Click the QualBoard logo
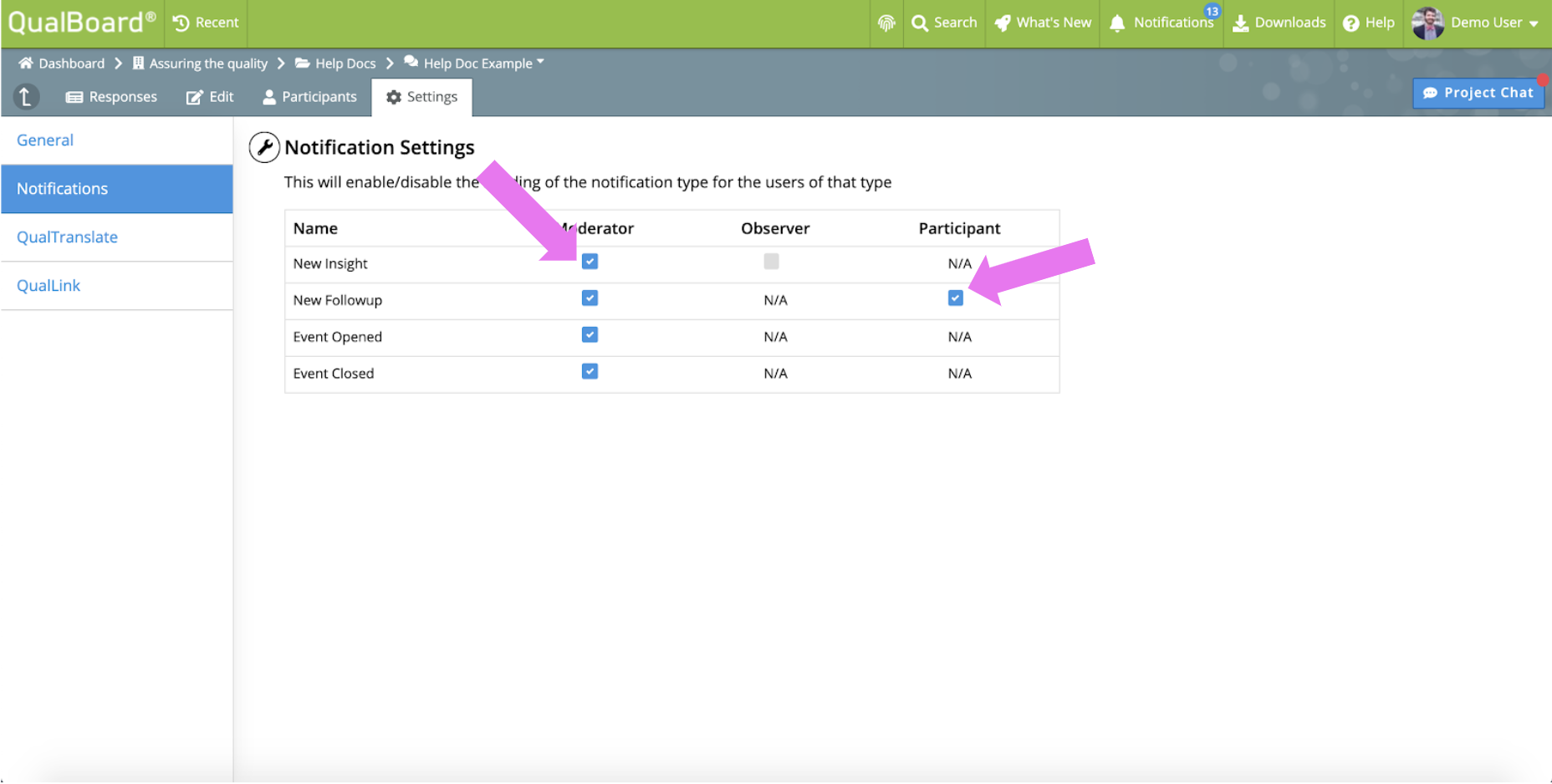 (81, 22)
